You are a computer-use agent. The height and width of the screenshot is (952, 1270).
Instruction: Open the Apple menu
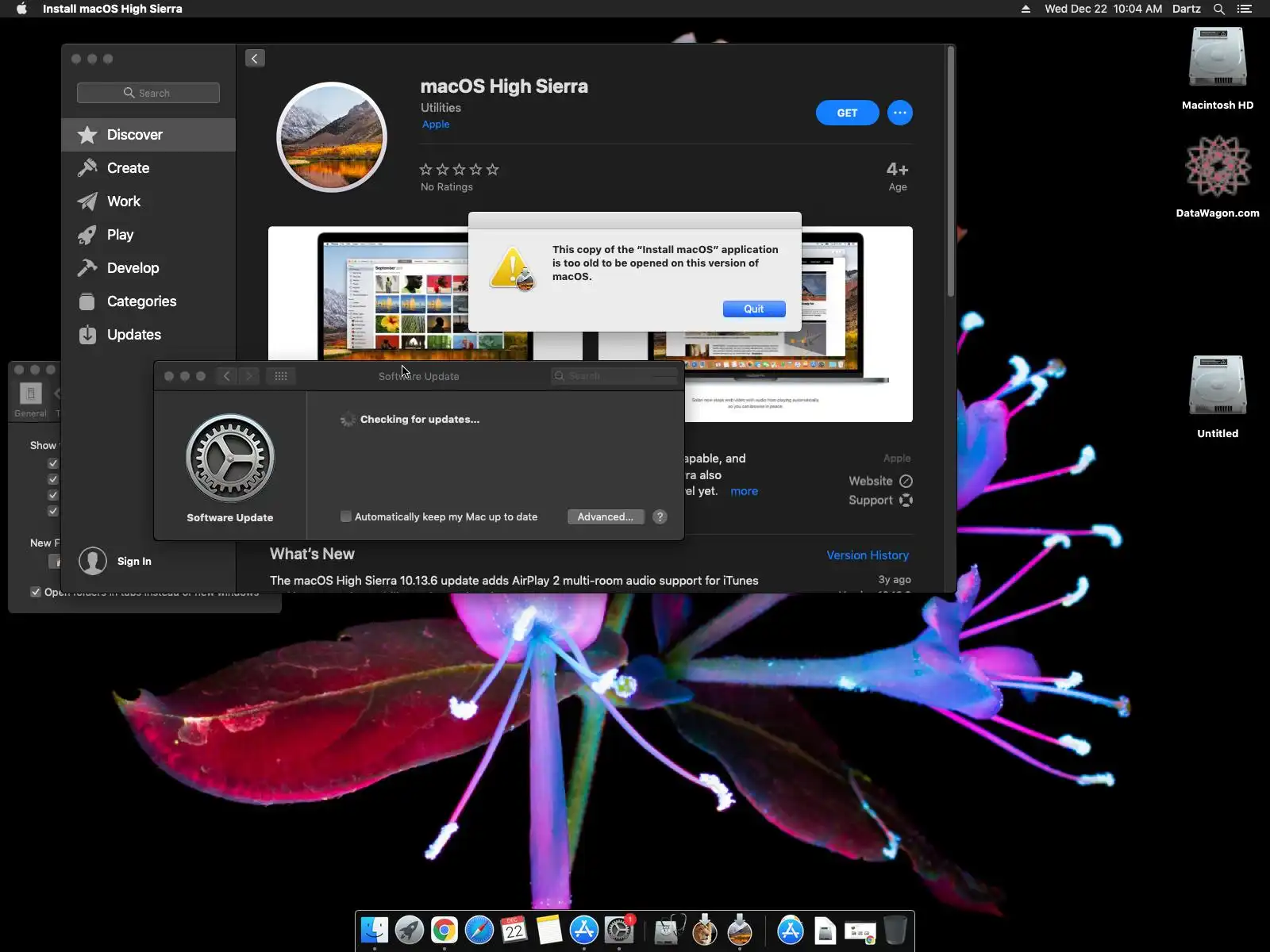pos(21,9)
